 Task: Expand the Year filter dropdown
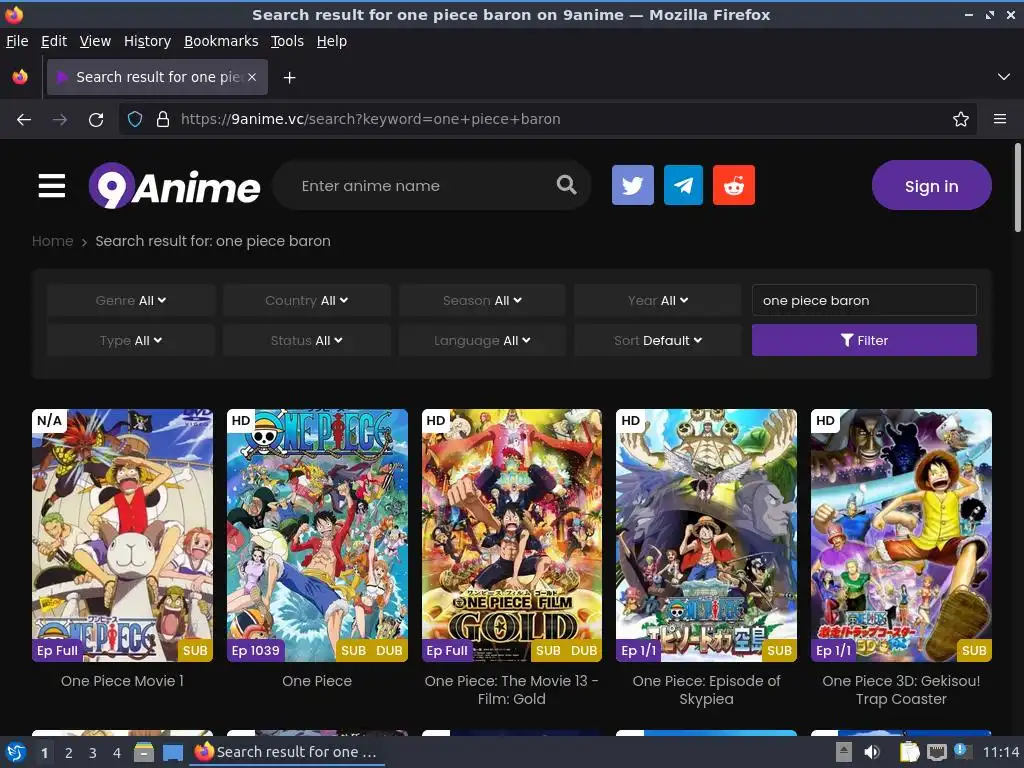(658, 300)
